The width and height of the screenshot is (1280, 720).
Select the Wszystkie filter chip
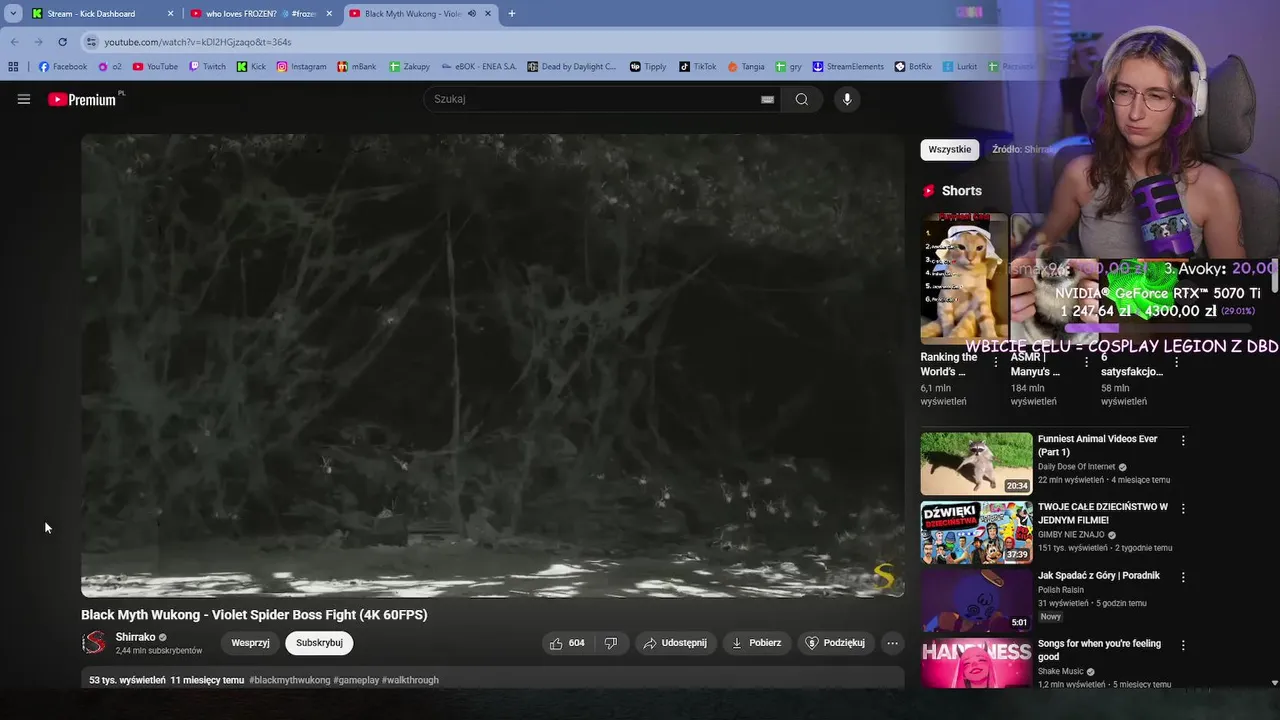(950, 149)
